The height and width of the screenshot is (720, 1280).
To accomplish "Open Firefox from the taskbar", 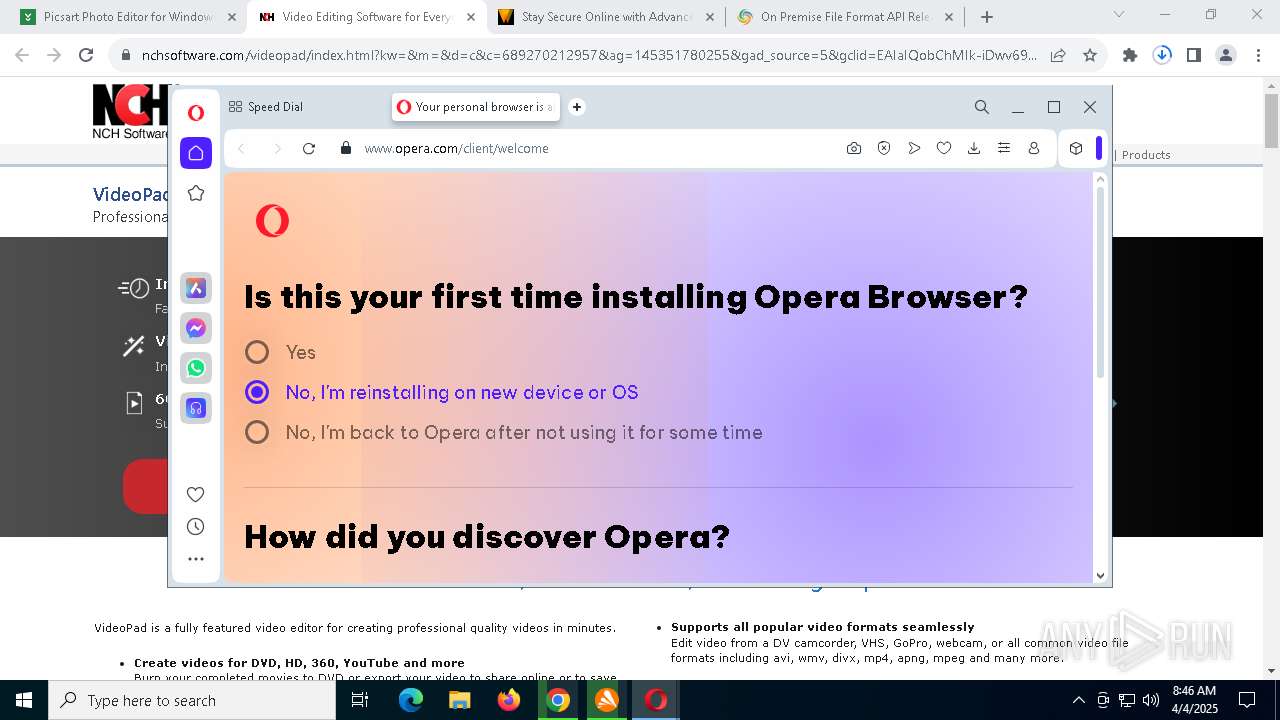I will 509,700.
